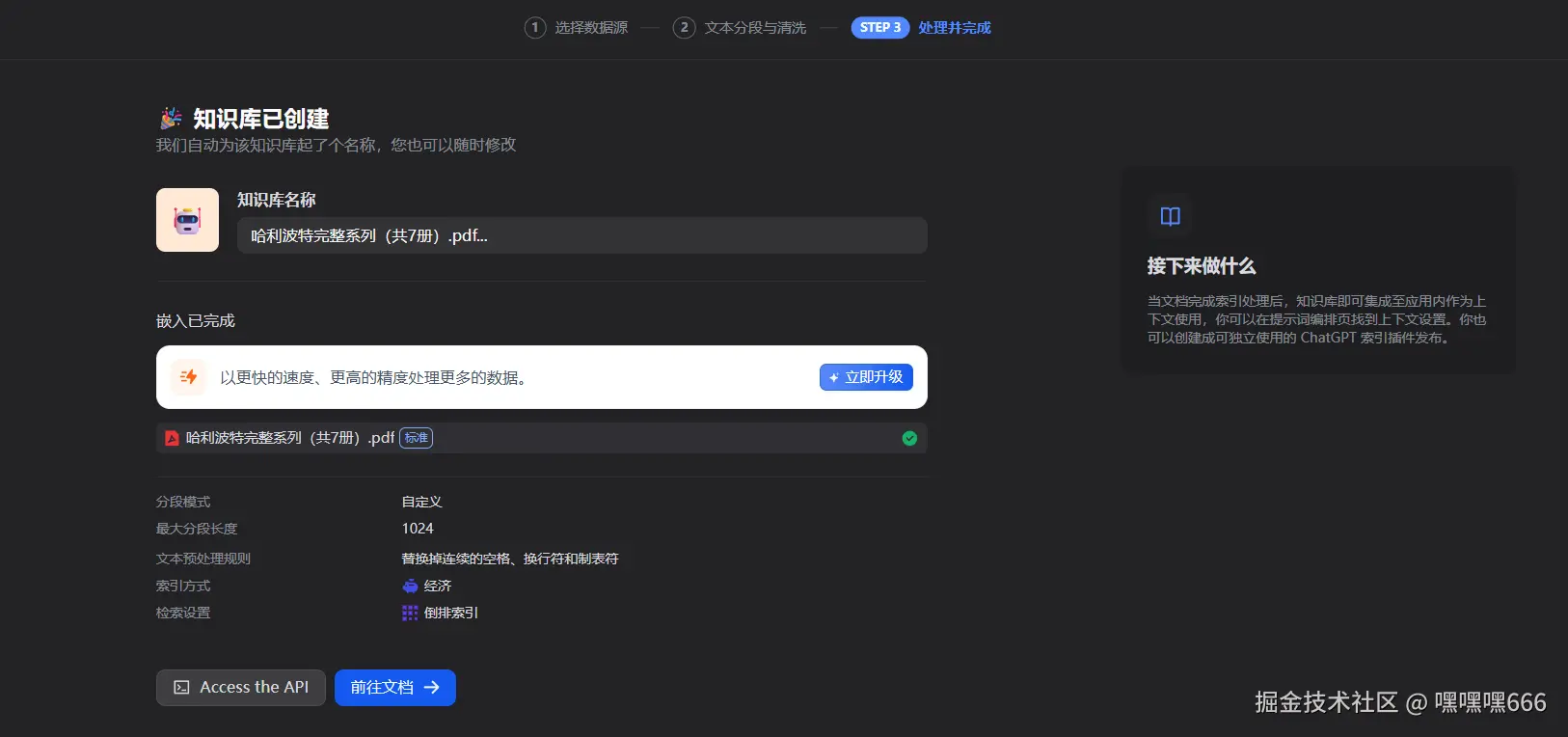Image resolution: width=1568 pixels, height=737 pixels.
Task: Click the book icon in the side panel
Action: click(1170, 216)
